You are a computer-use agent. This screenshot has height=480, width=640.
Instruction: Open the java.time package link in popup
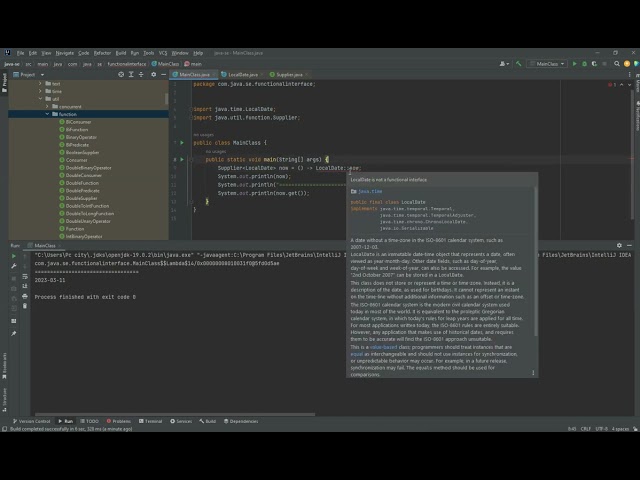[370, 191]
